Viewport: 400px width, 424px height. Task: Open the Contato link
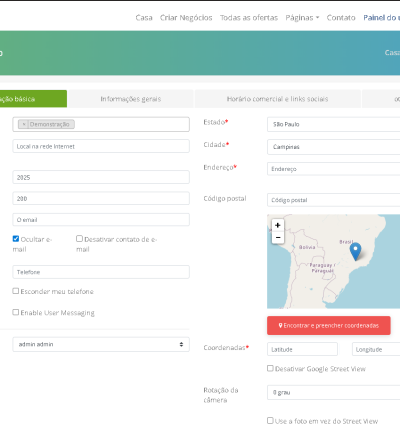click(341, 18)
